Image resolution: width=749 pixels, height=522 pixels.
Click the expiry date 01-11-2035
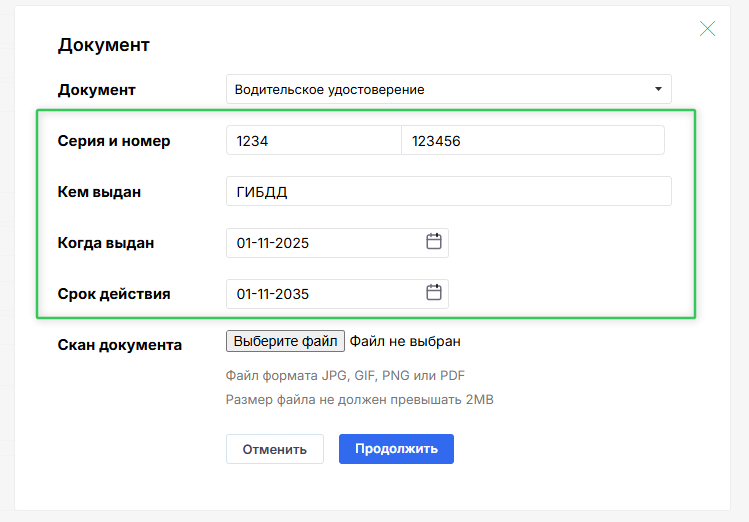pyautogui.click(x=273, y=294)
